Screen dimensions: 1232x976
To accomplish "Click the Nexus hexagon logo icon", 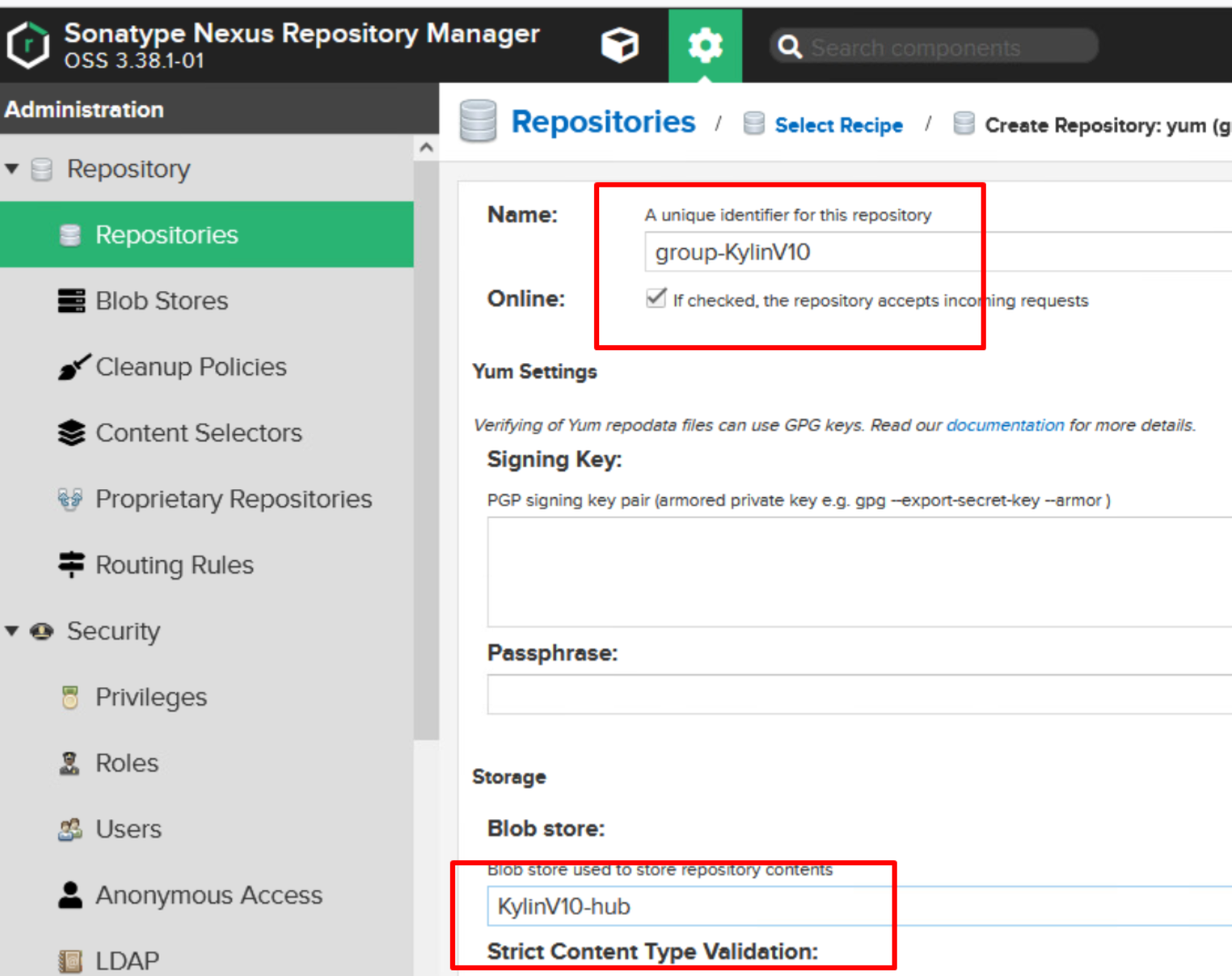I will click(x=28, y=45).
